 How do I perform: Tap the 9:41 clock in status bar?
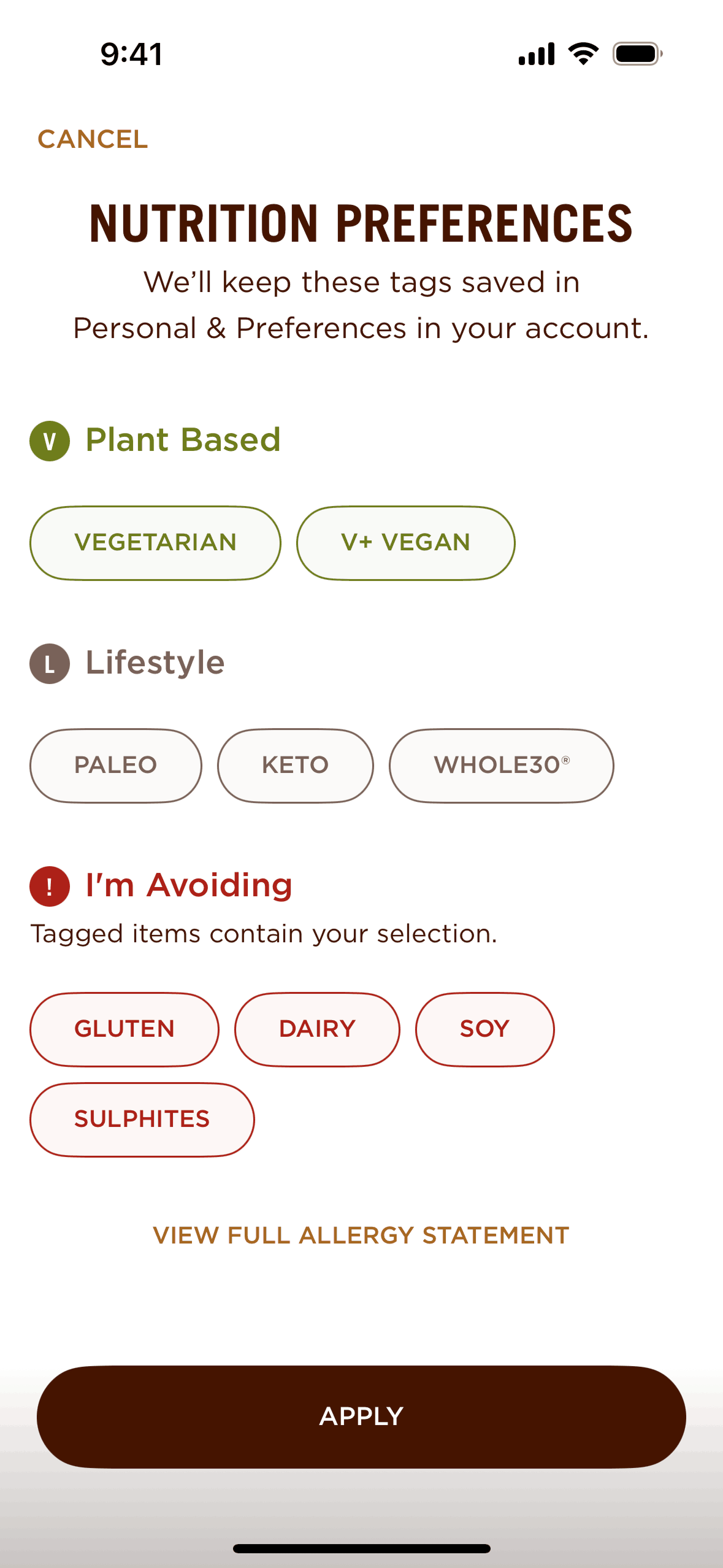point(132,54)
